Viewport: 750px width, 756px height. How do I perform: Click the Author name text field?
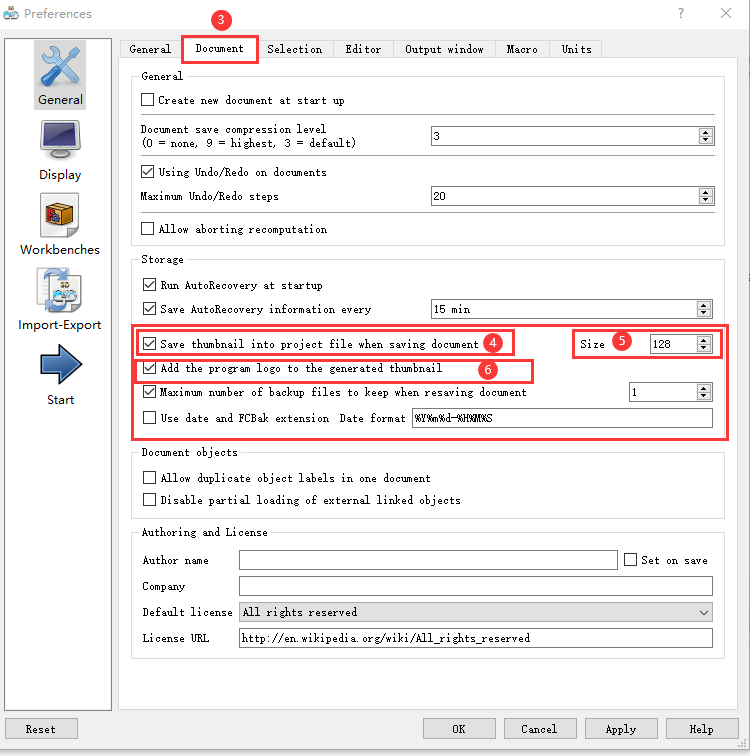(427, 560)
